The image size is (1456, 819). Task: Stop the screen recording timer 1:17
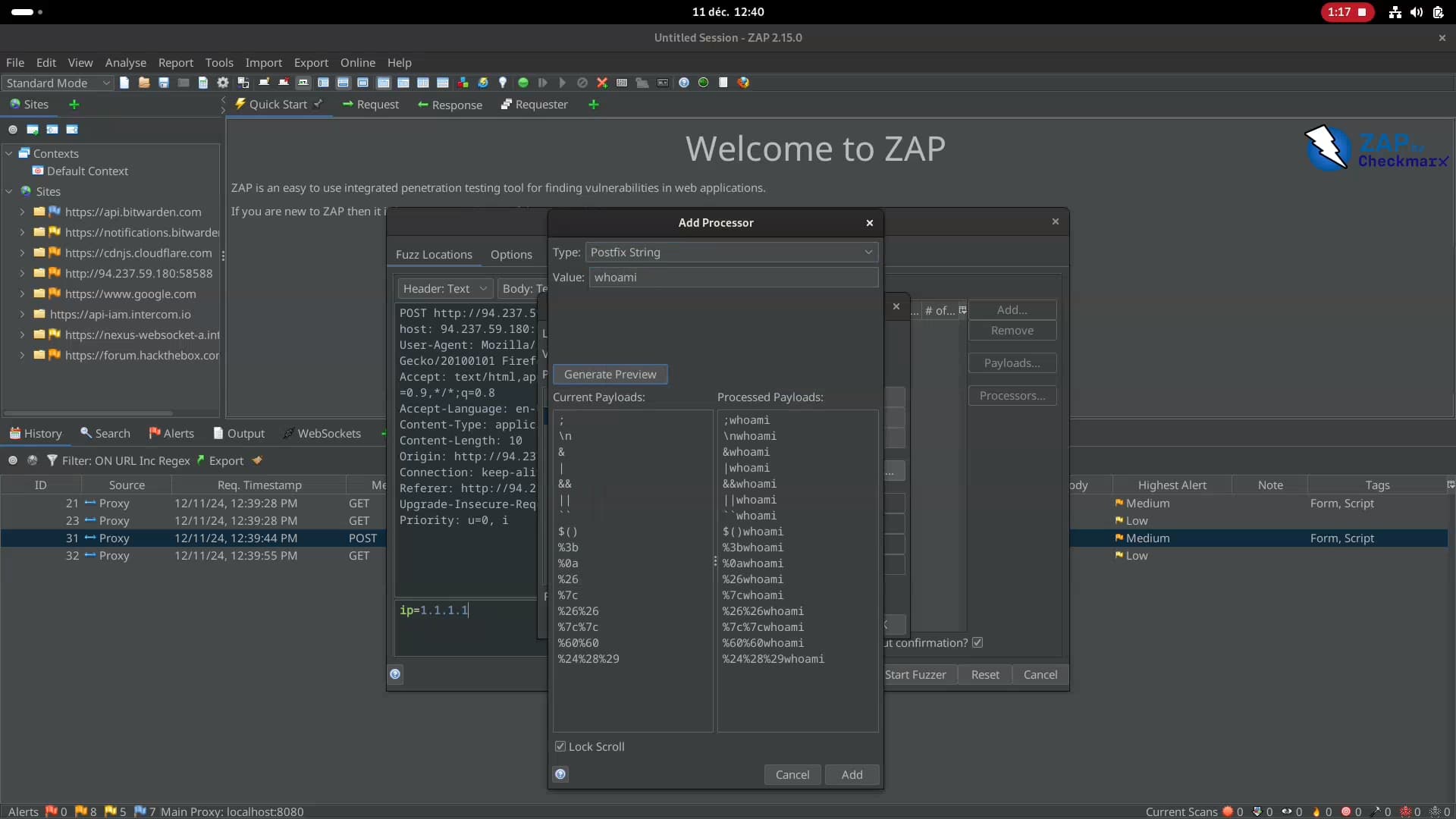pos(1348,12)
